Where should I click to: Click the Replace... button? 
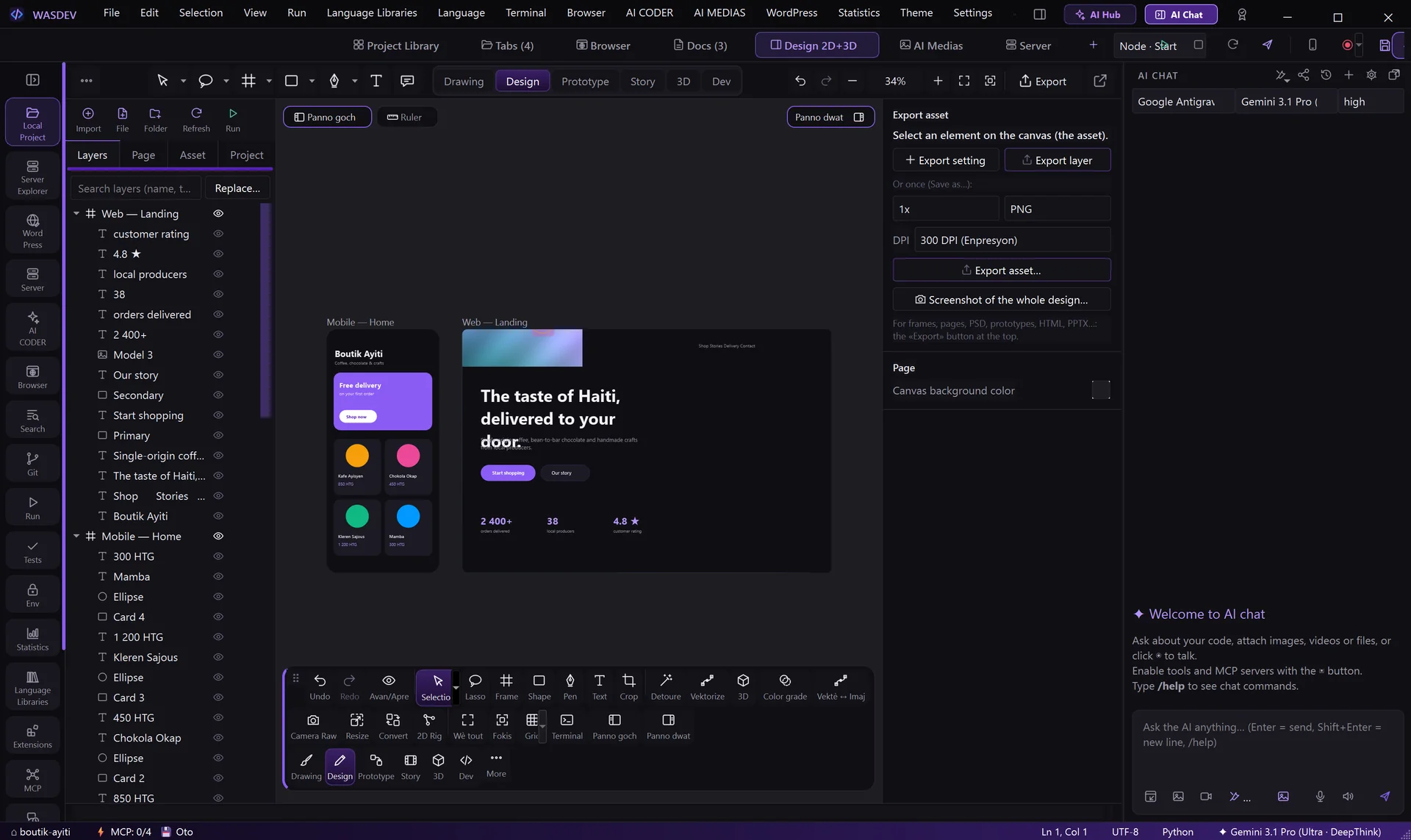237,188
